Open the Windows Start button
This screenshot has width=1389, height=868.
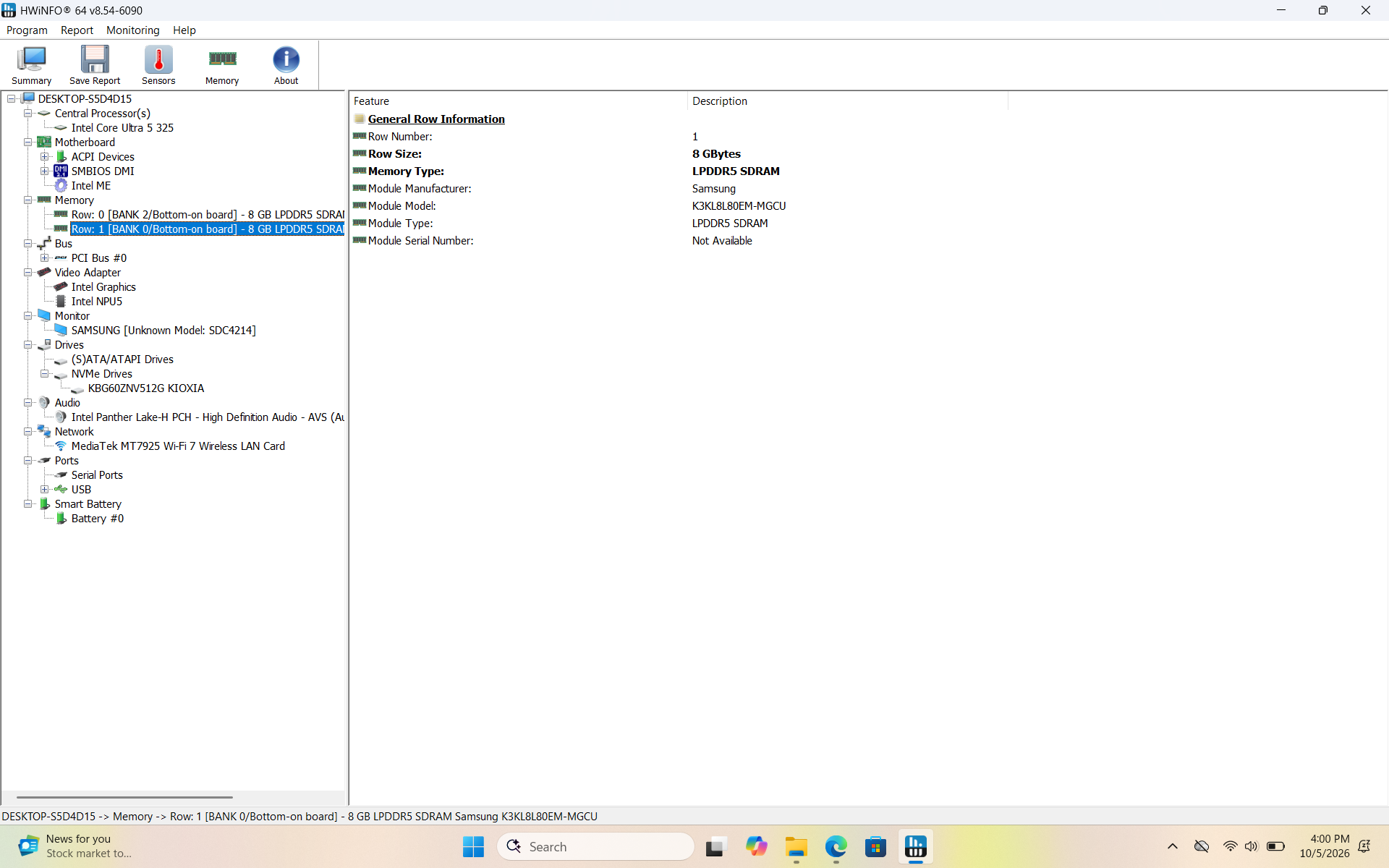473,846
